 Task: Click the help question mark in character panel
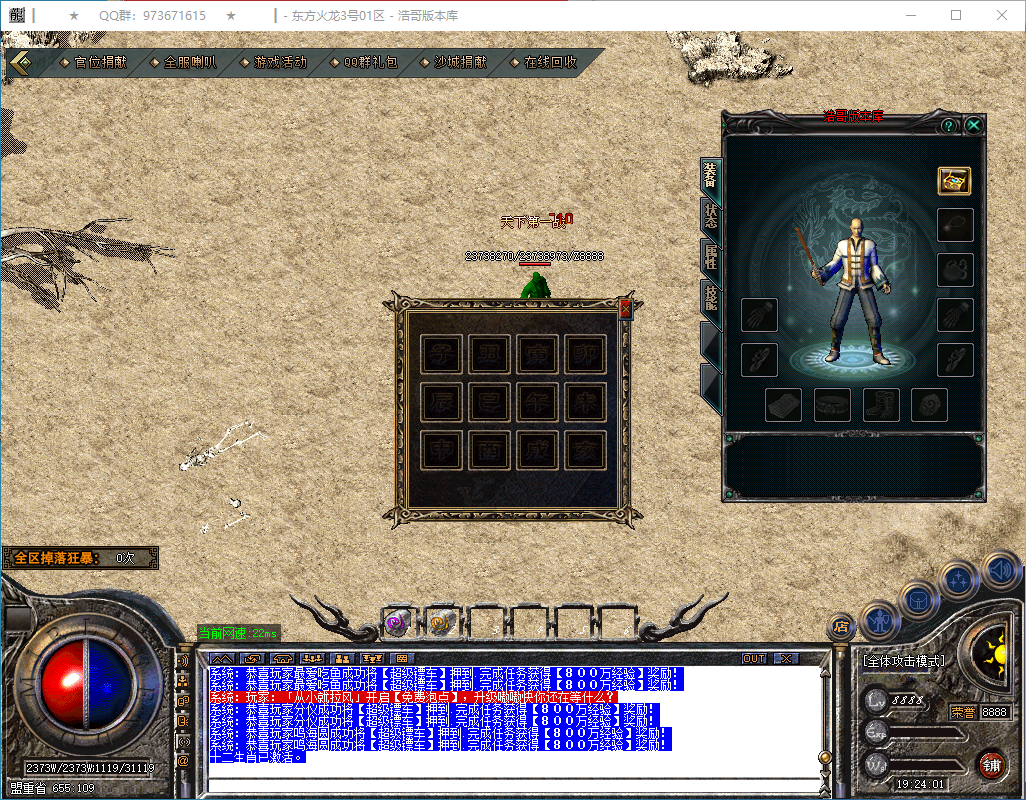point(948,126)
